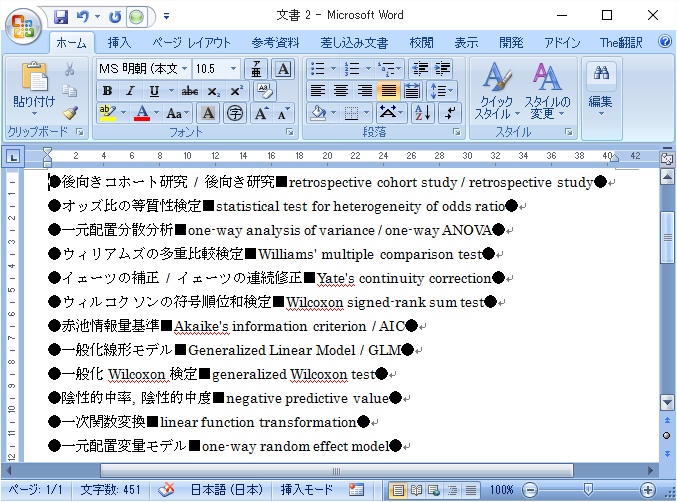Toggle italic formatting
Viewport: 677px width, 502px height.
coord(130,91)
